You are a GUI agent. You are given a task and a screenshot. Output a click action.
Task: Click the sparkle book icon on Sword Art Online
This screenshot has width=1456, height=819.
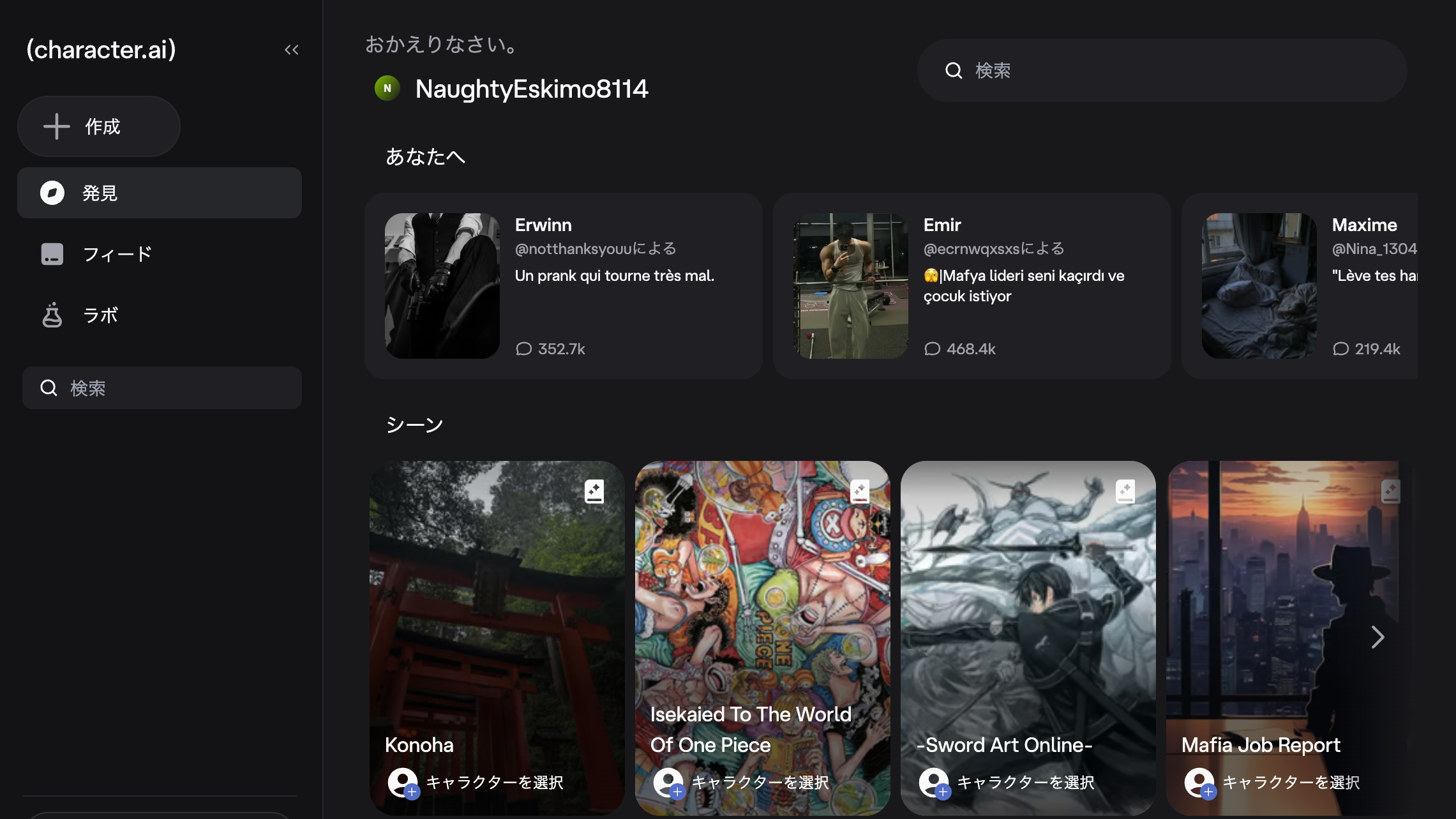[x=1125, y=491]
